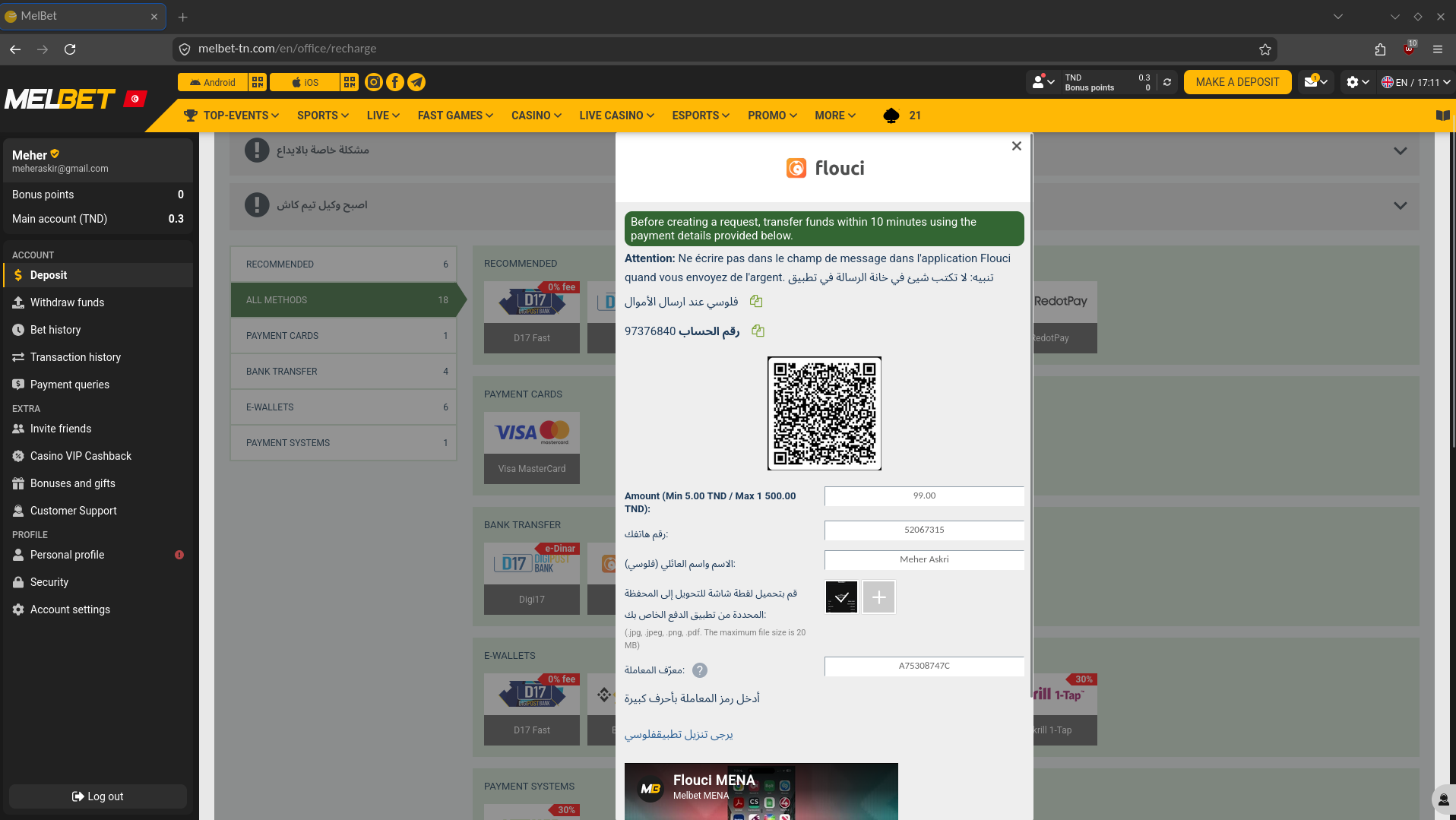Open the uploaded screenshot thumbnail
The width and height of the screenshot is (1456, 820).
[841, 597]
